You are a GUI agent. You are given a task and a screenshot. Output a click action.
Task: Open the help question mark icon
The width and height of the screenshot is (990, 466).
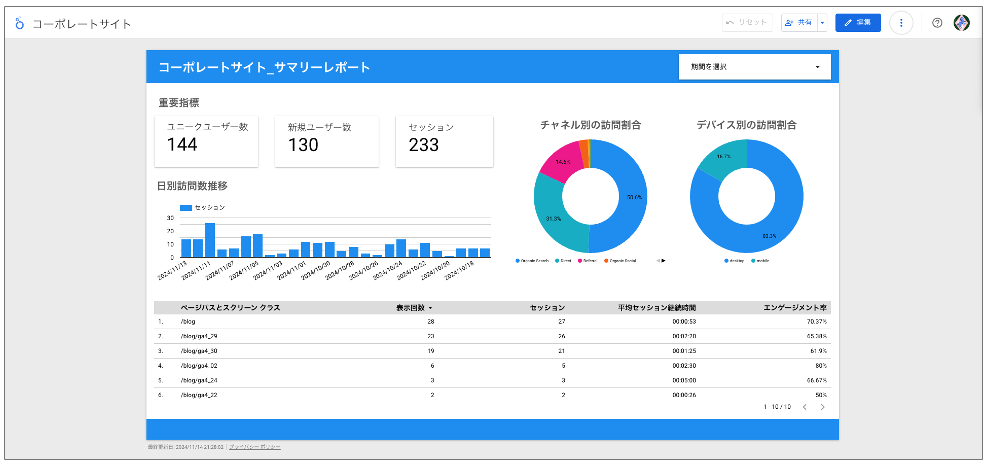tap(937, 23)
